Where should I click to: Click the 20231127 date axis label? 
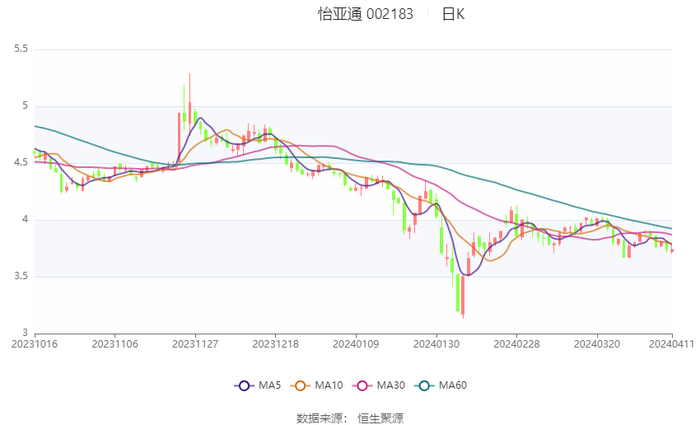pos(195,343)
